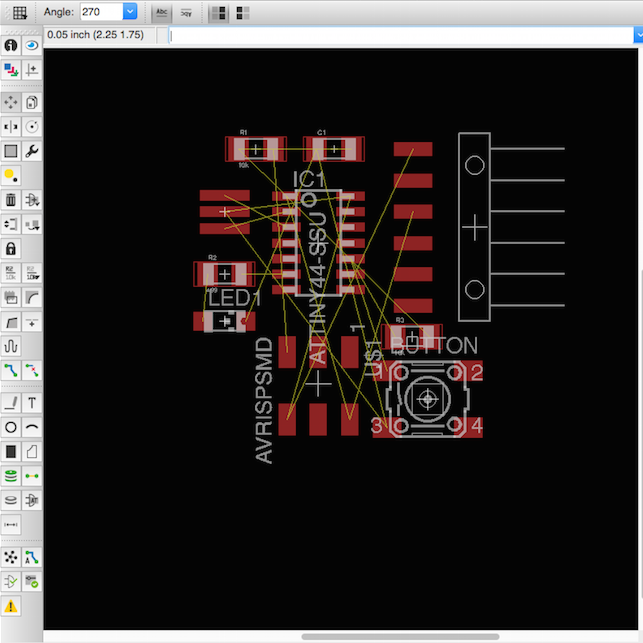Open the command history dropdown arrow
The width and height of the screenshot is (643, 643).
(x=638, y=35)
